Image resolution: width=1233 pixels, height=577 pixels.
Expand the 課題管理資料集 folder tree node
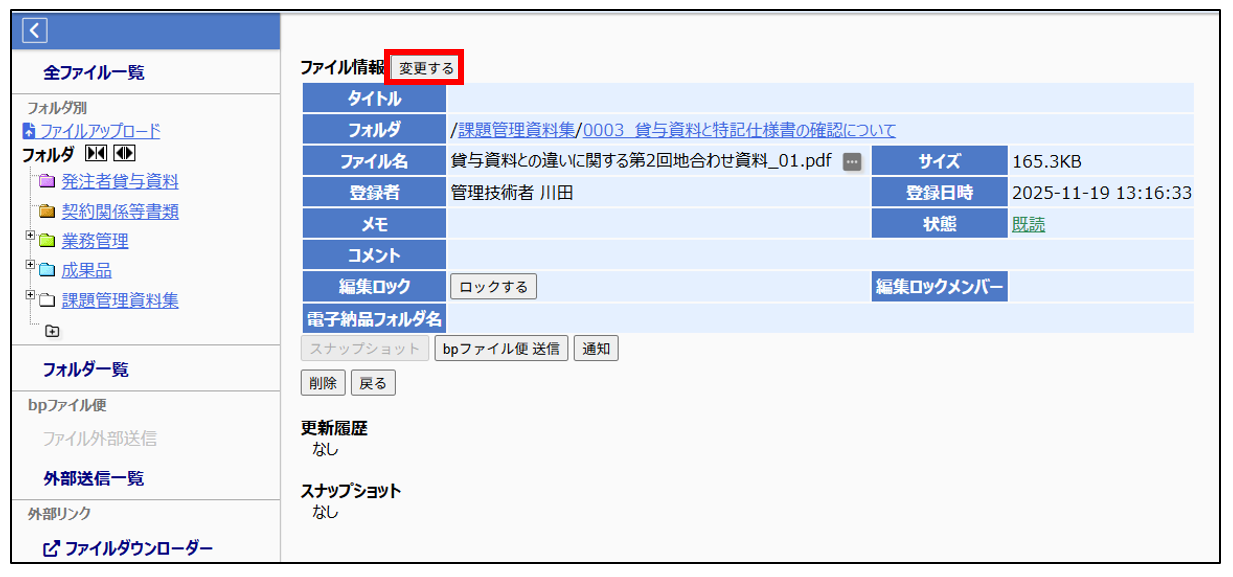click(30, 296)
